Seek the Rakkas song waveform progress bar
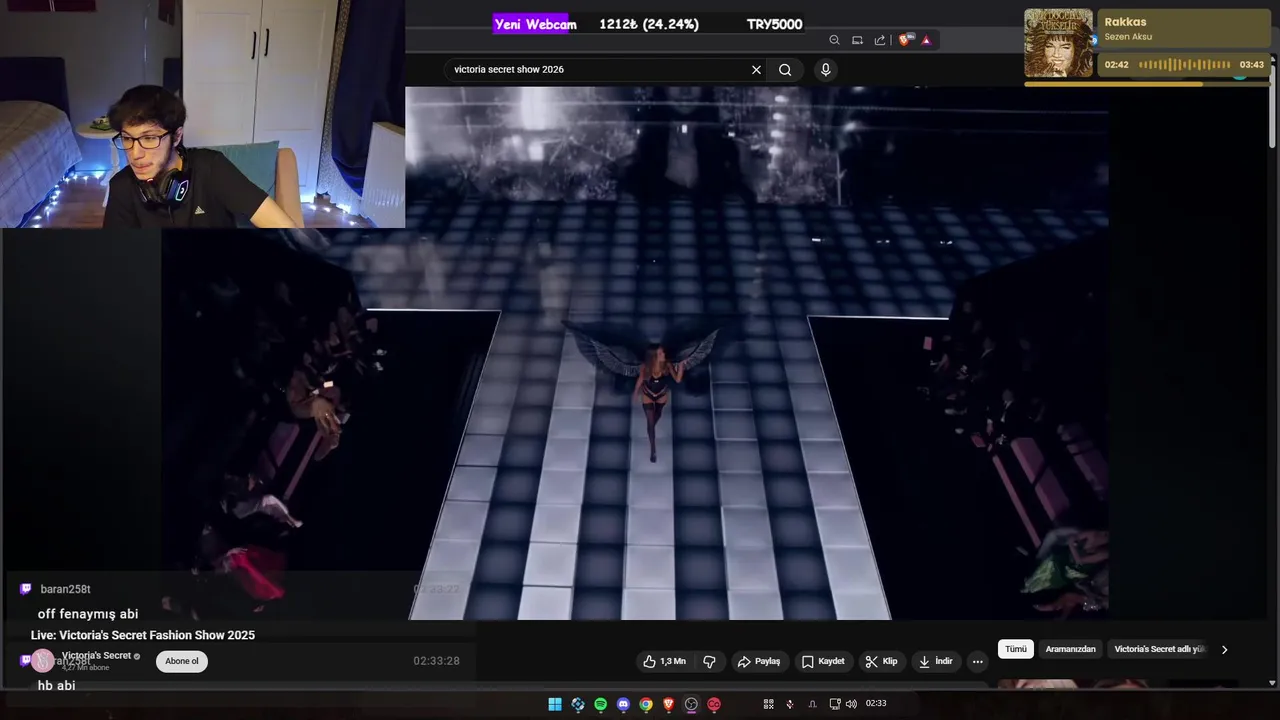 [x=1184, y=65]
